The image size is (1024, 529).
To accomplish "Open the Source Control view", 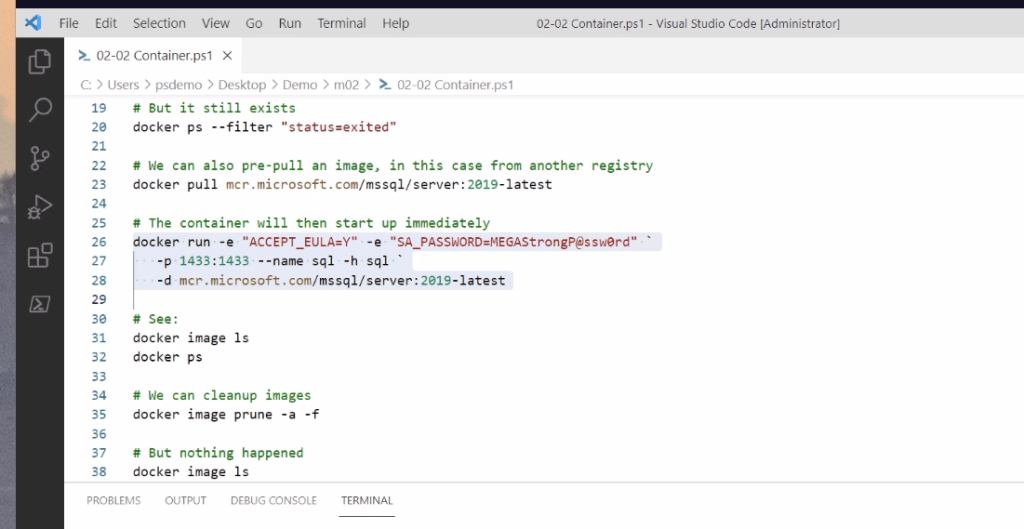I will [40, 158].
